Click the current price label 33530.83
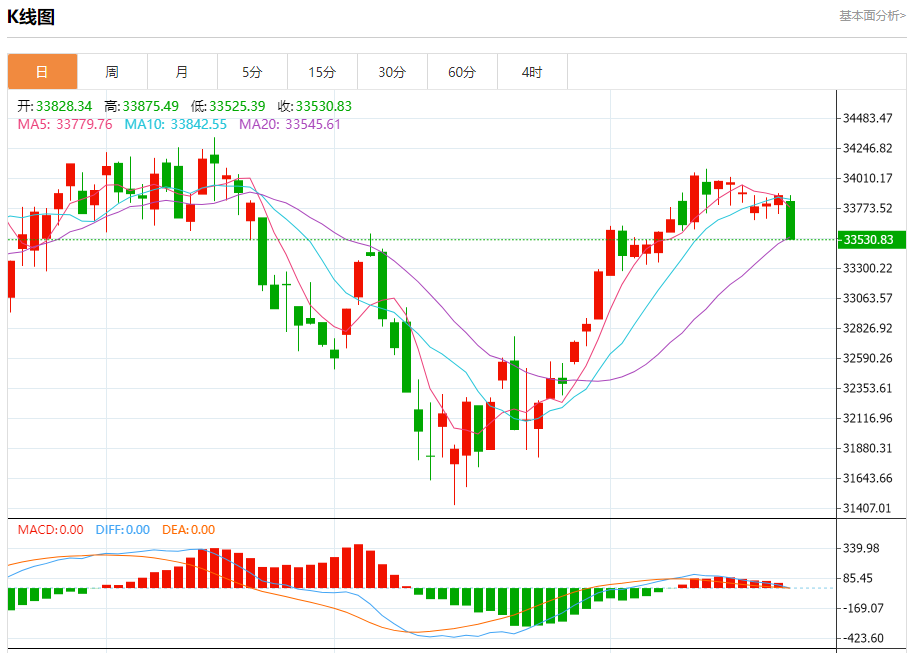 click(871, 239)
